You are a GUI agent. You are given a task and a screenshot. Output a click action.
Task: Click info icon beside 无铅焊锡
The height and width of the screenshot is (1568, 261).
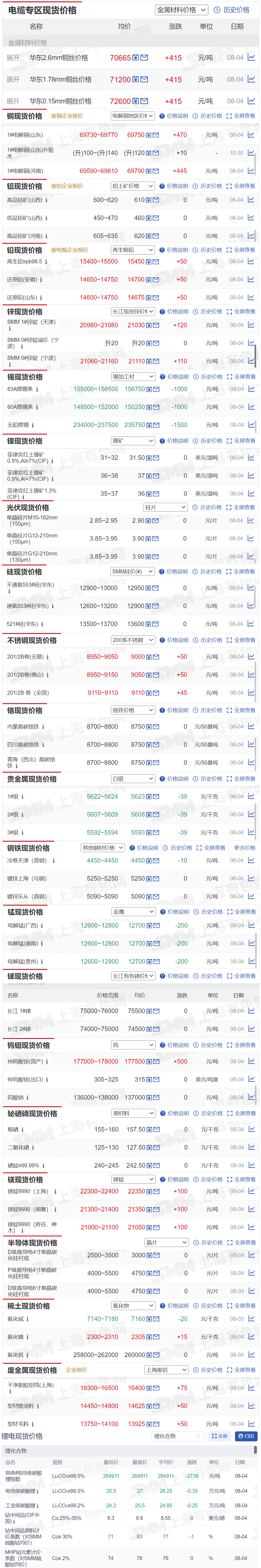click(33, 425)
